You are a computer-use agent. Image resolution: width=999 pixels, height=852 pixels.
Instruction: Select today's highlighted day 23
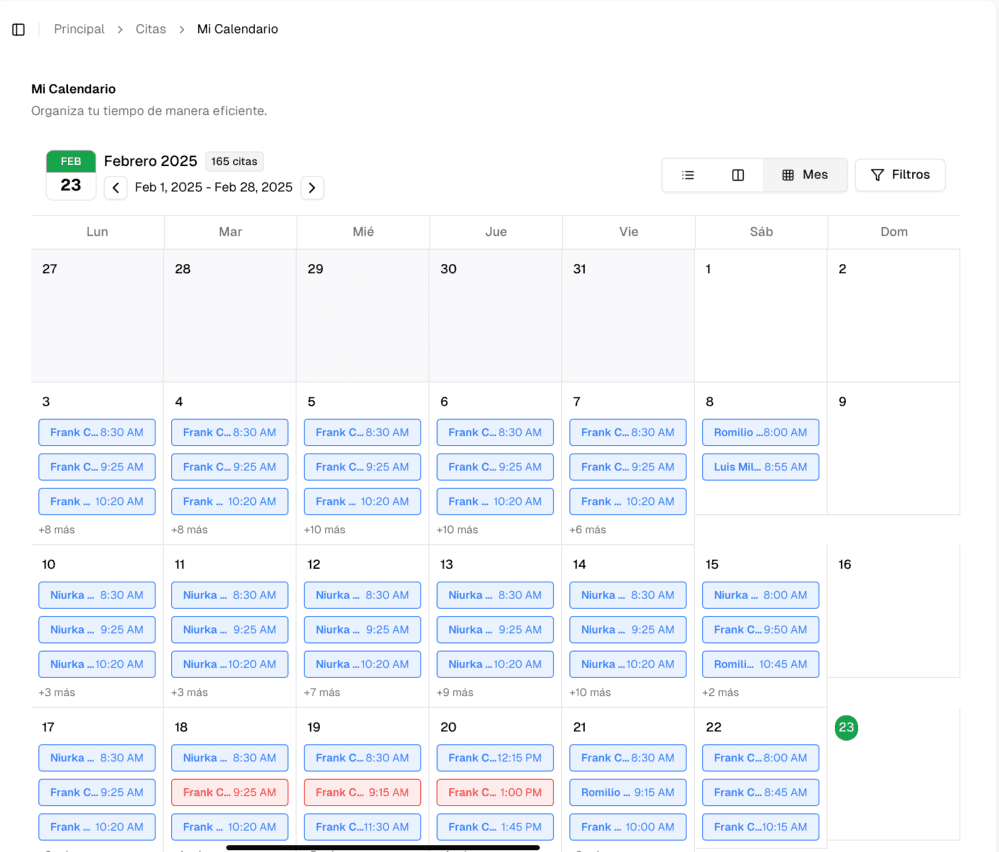[846, 728]
